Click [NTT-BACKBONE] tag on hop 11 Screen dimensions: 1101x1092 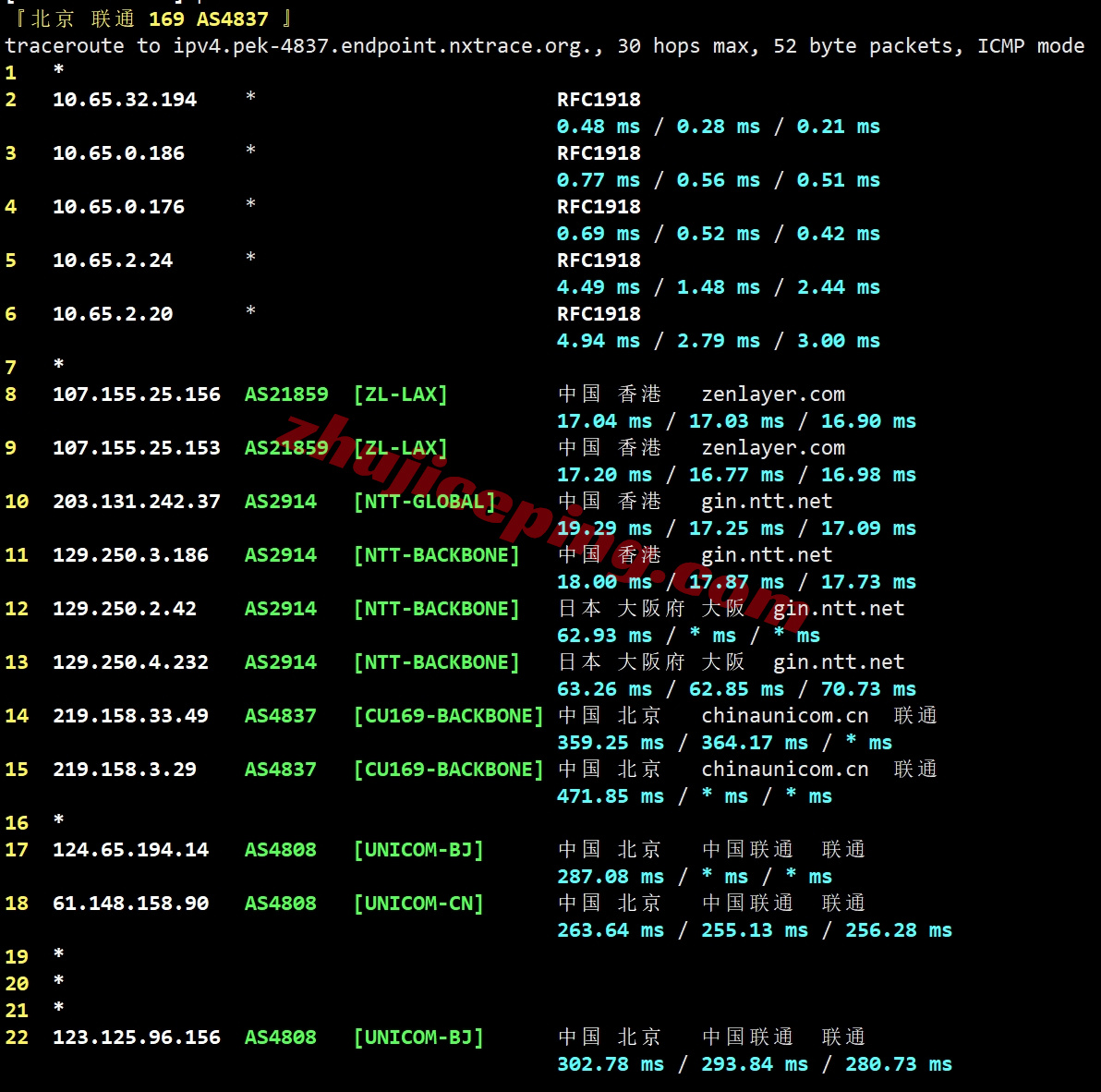(436, 555)
